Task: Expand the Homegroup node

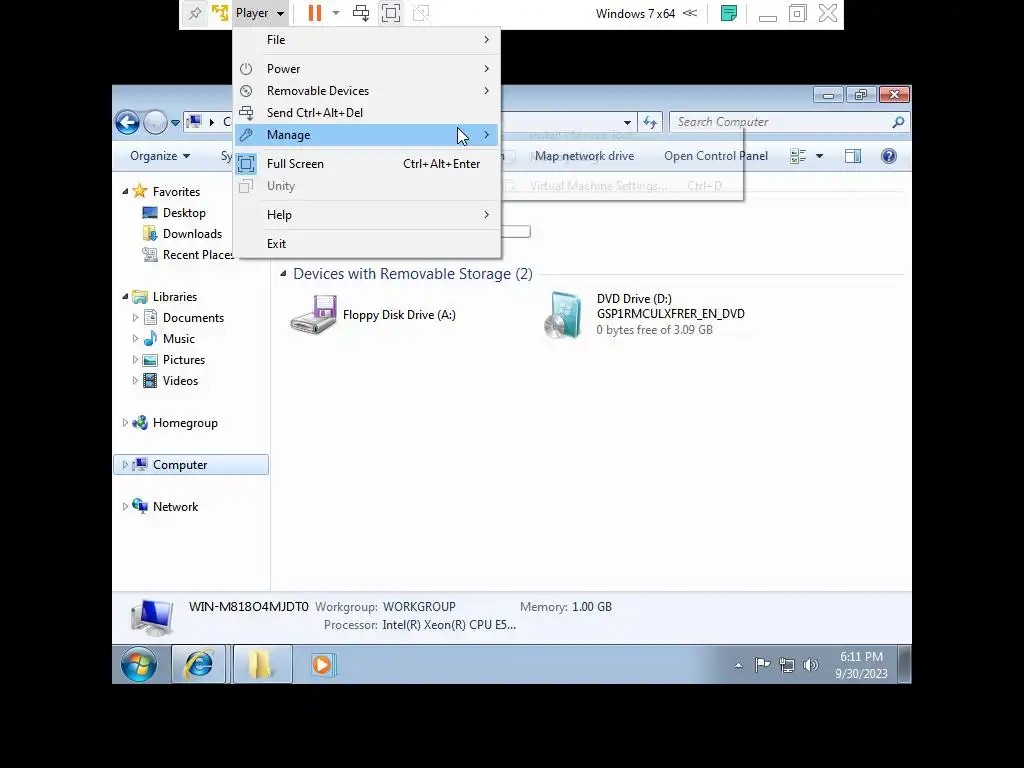Action: 125,423
